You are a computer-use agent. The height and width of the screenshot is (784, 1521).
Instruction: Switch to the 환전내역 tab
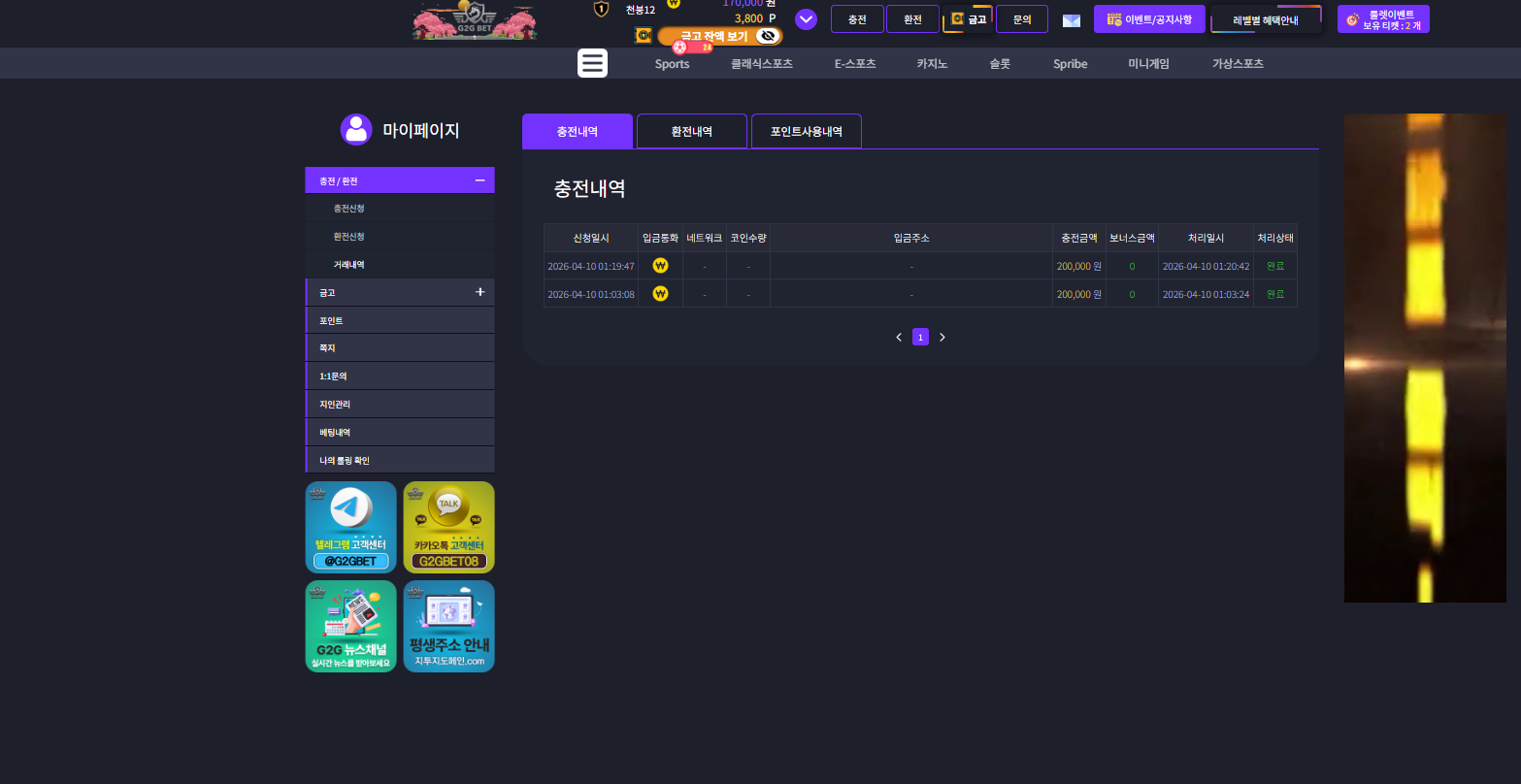[692, 131]
